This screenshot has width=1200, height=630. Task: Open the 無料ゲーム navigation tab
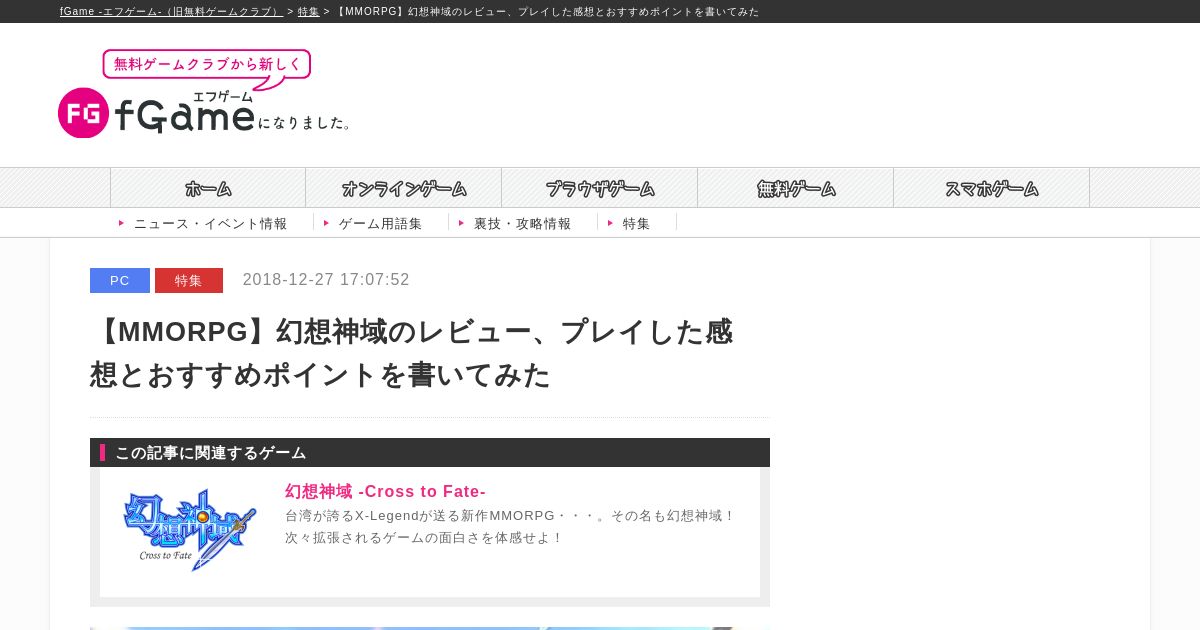point(796,188)
